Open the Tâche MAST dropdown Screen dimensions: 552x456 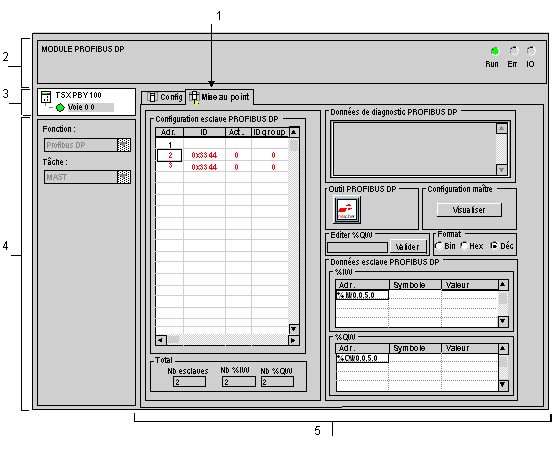(x=124, y=177)
